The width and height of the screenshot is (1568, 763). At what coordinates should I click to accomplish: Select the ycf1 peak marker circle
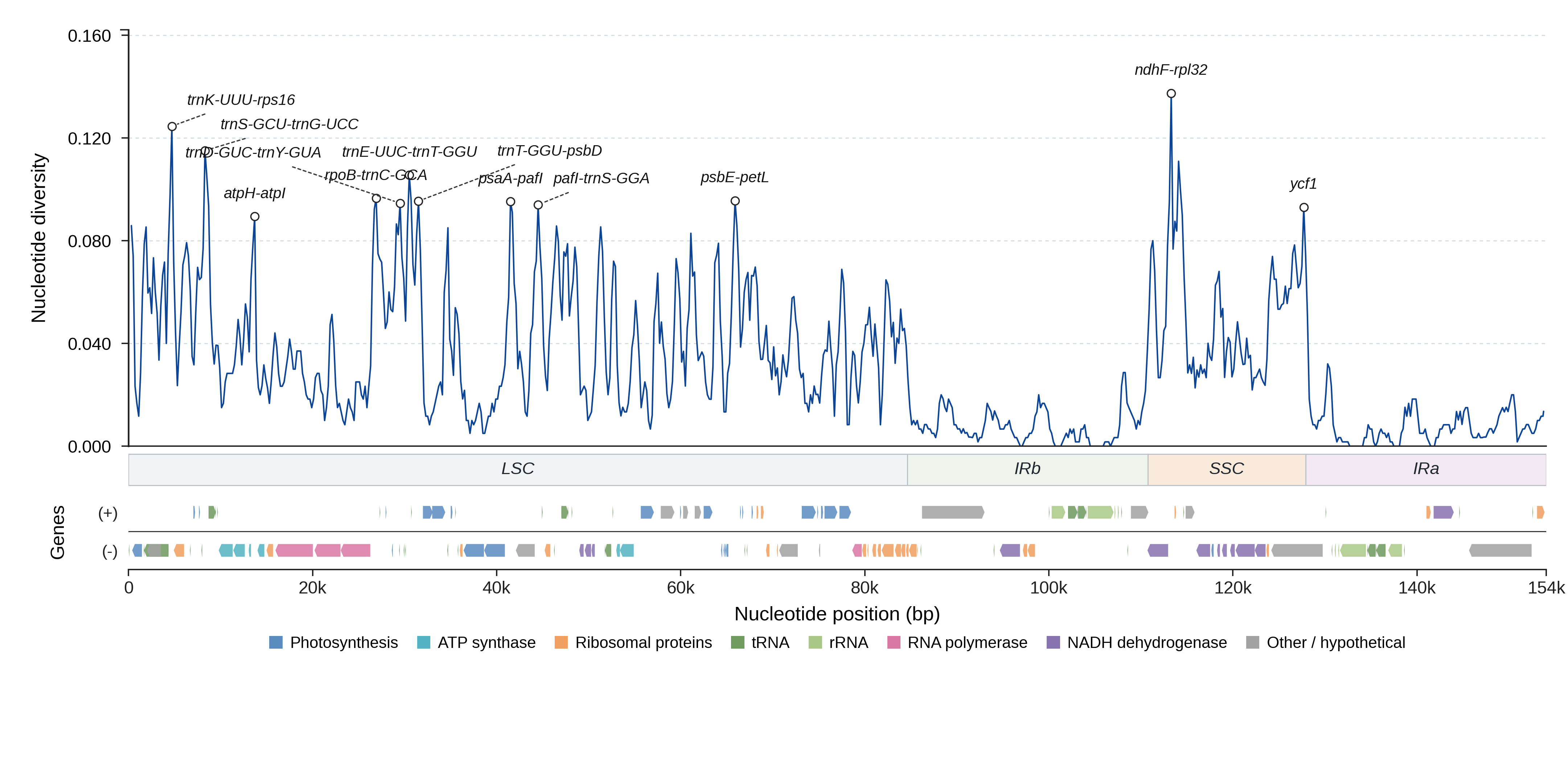(x=1304, y=208)
